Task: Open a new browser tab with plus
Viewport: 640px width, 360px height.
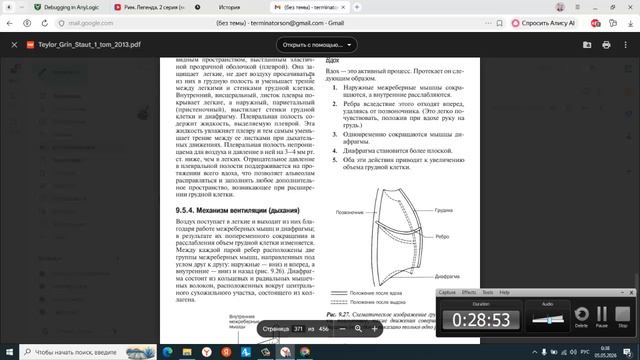Action: [x=357, y=7]
